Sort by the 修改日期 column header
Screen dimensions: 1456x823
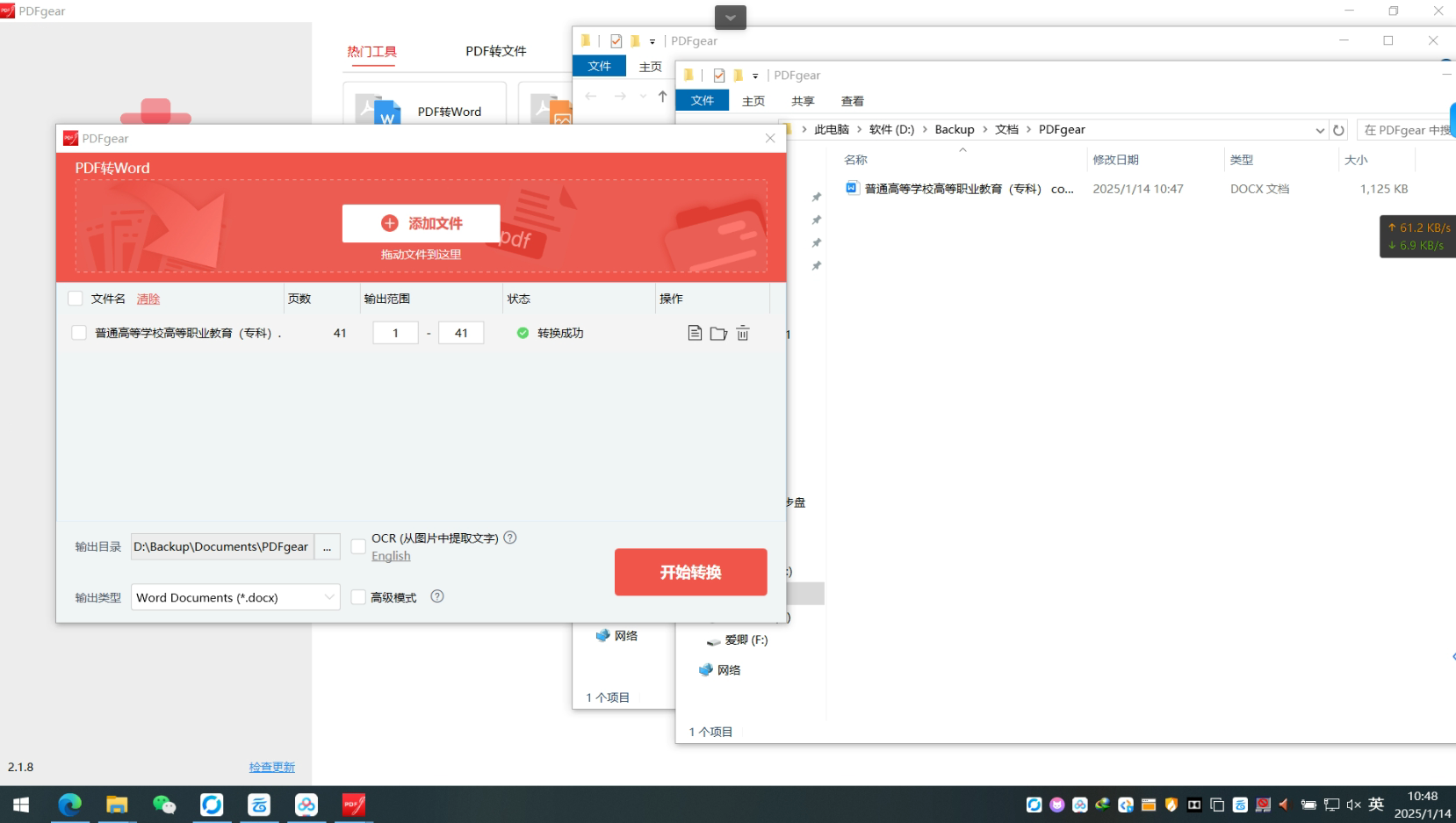[x=1155, y=160]
